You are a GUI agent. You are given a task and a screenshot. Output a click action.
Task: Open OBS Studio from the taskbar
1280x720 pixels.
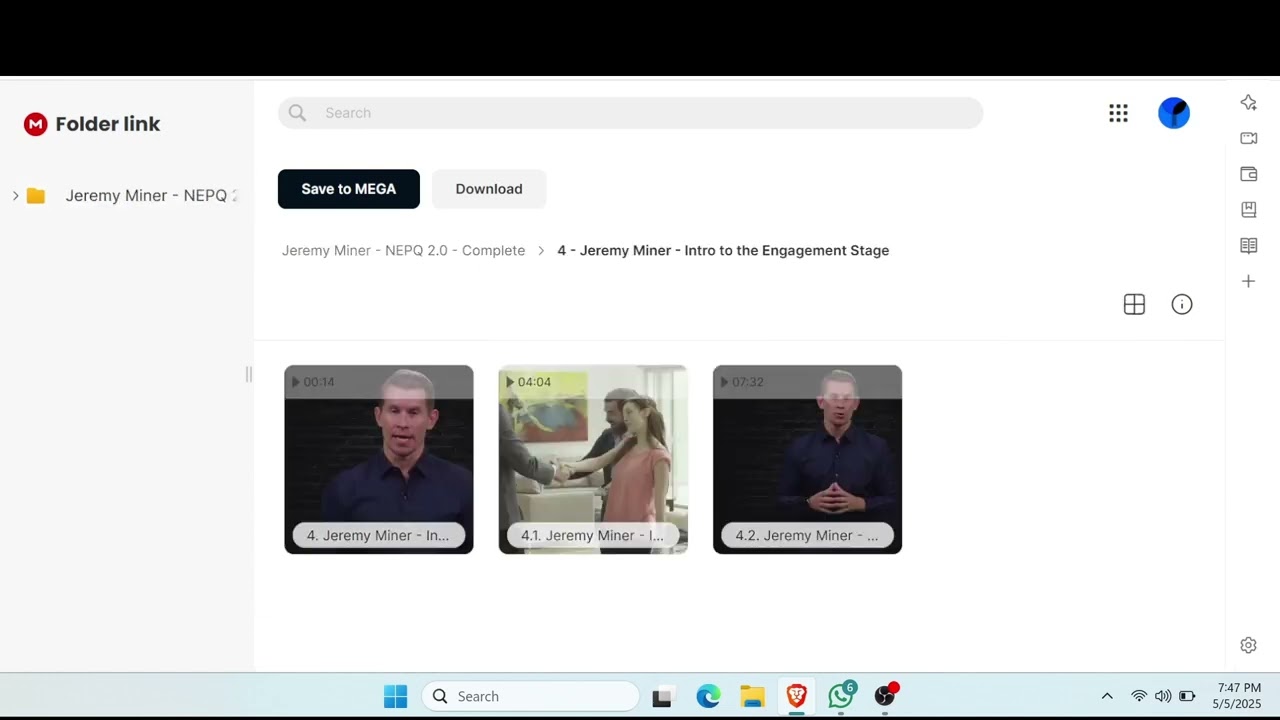(885, 696)
